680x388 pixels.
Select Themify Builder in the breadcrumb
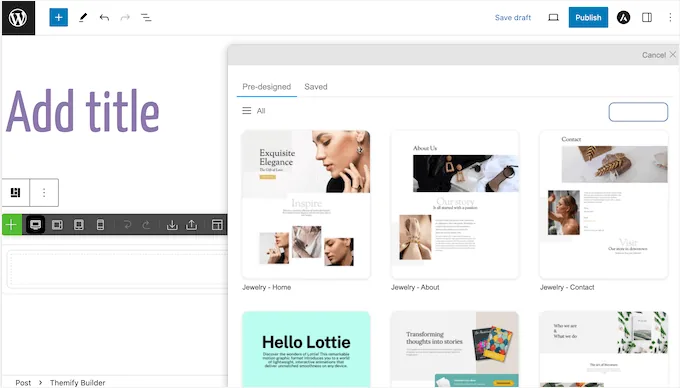pyautogui.click(x=78, y=382)
